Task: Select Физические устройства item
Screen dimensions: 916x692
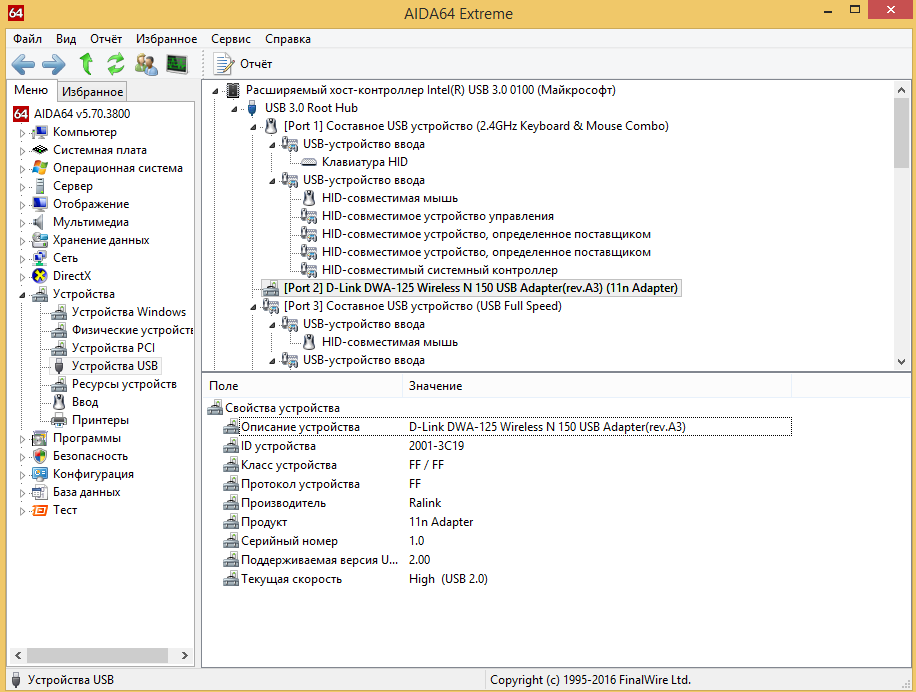Action: click(x=132, y=330)
